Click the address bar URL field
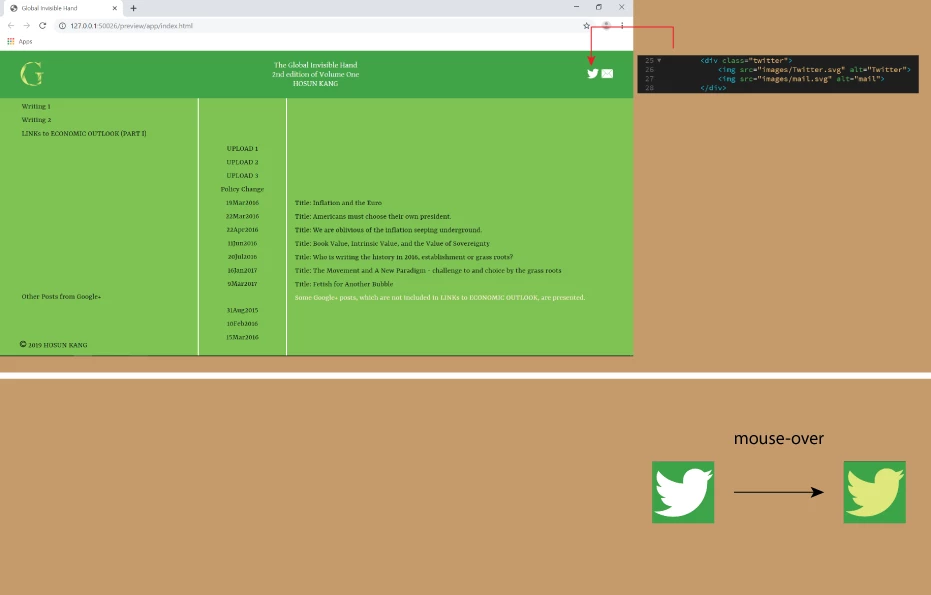Screen dimensions: 931x595 (x=321, y=26)
